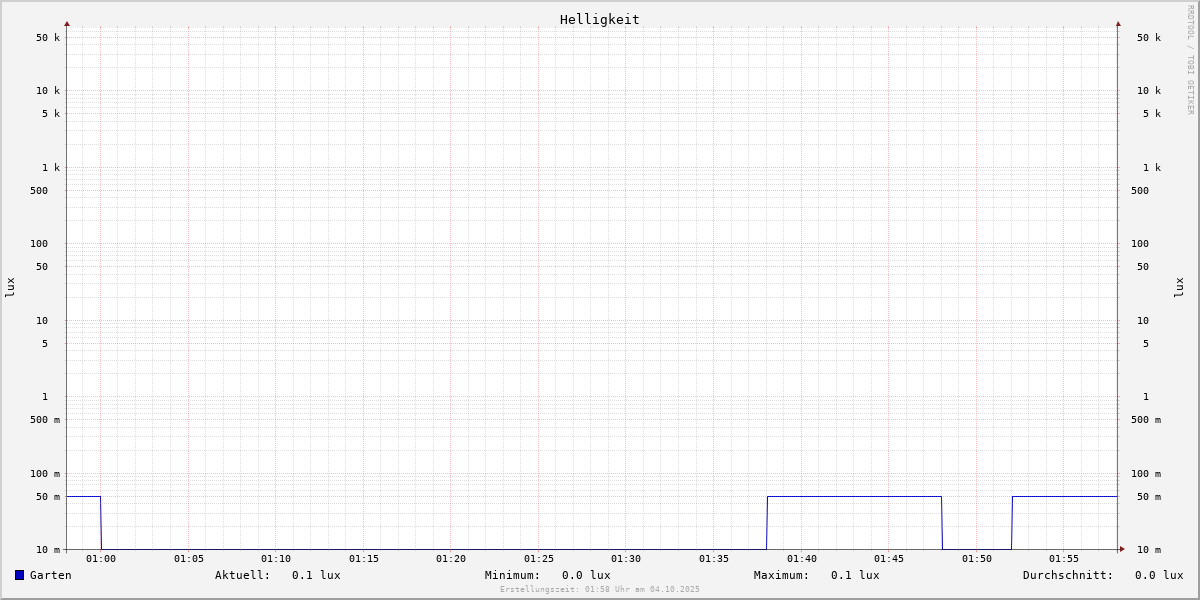Screen dimensions: 1200x600
Task: Click the 01:55 time axis label
Action: (1064, 559)
